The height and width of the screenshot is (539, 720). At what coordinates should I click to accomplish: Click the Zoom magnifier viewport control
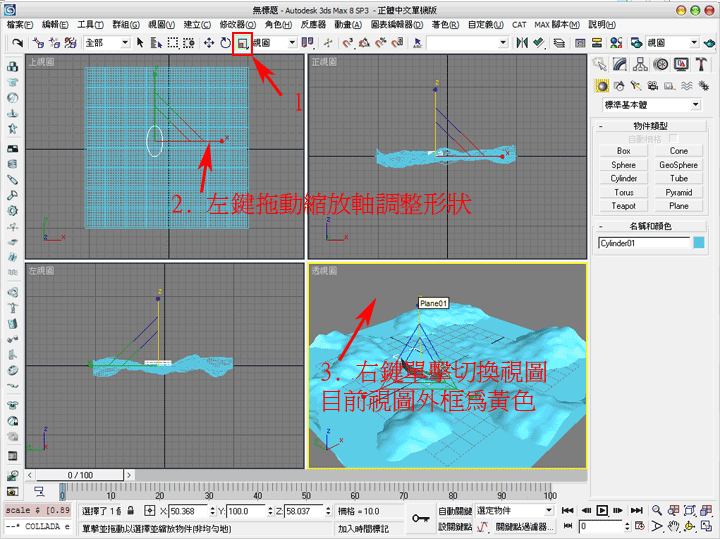click(x=657, y=511)
